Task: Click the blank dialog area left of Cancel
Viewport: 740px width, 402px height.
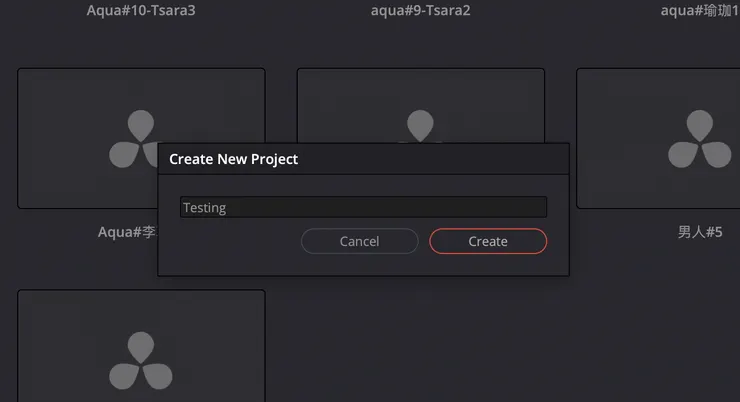Action: click(230, 242)
